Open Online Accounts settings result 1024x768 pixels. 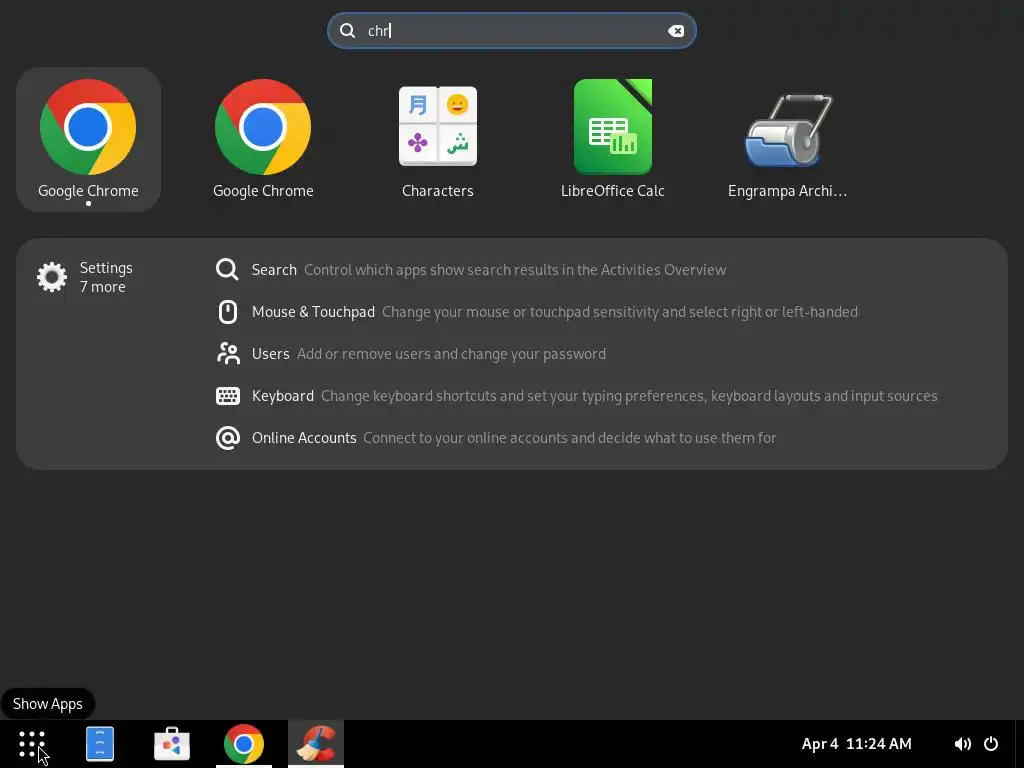click(x=496, y=438)
